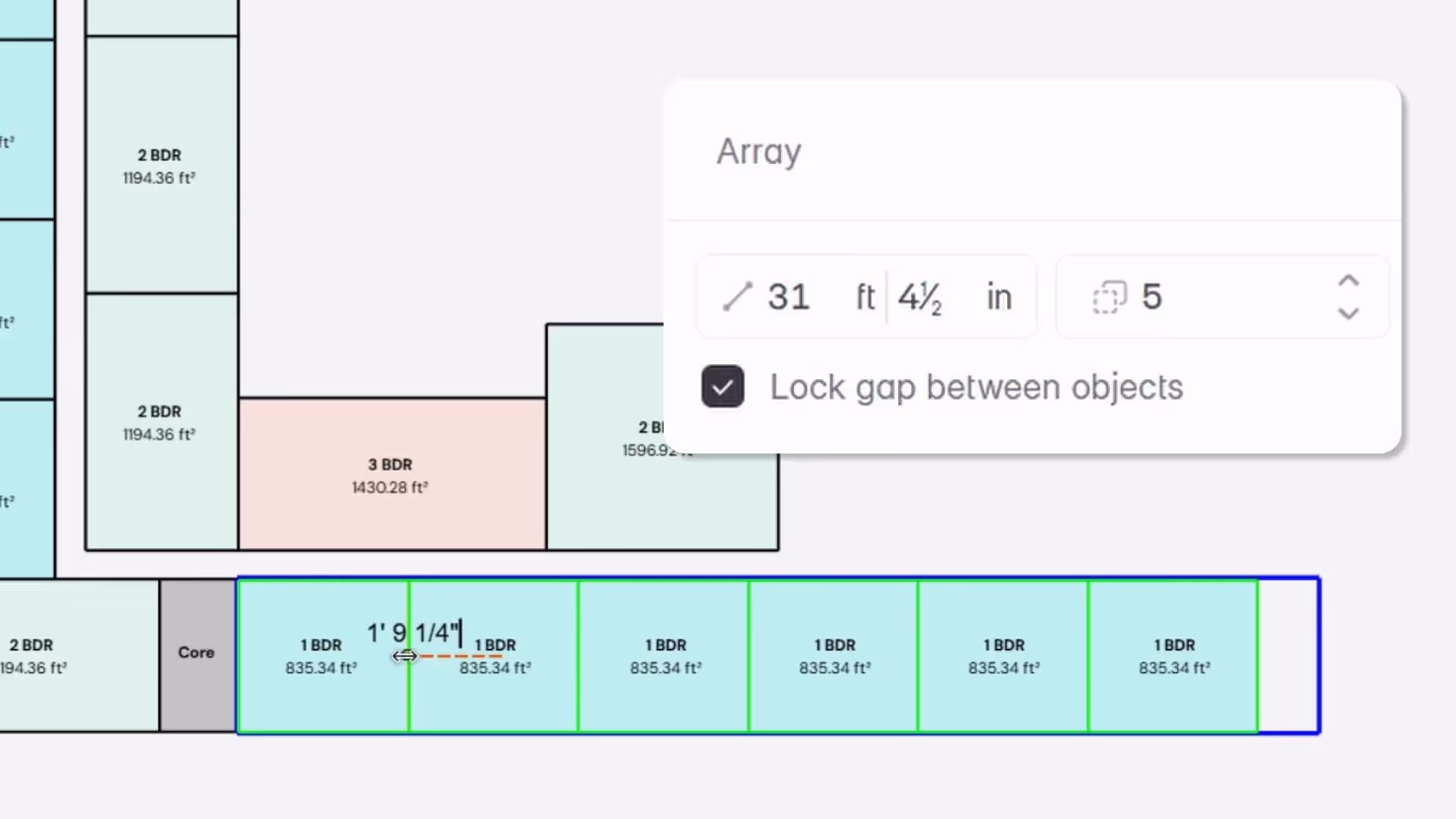Select the gray Core block
Image resolution: width=1456 pixels, height=819 pixels.
click(x=197, y=655)
